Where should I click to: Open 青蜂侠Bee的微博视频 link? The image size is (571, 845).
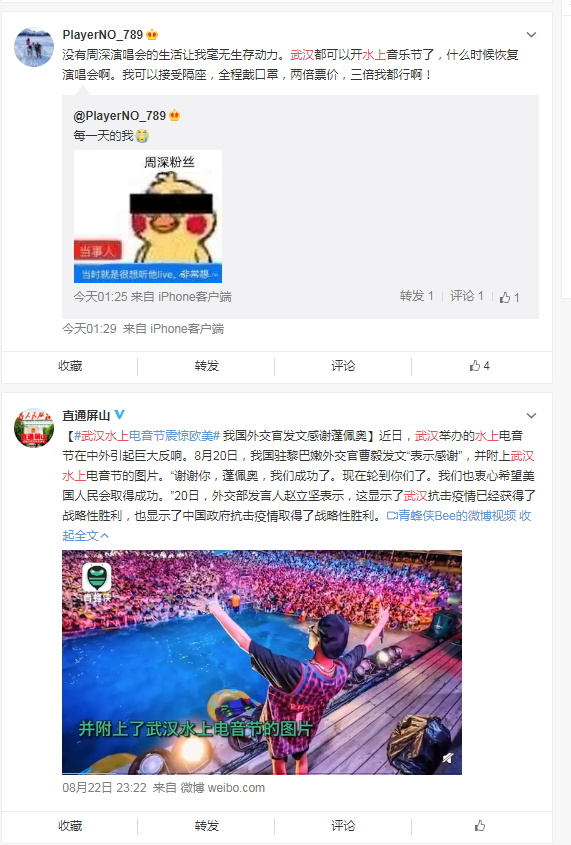click(x=451, y=516)
